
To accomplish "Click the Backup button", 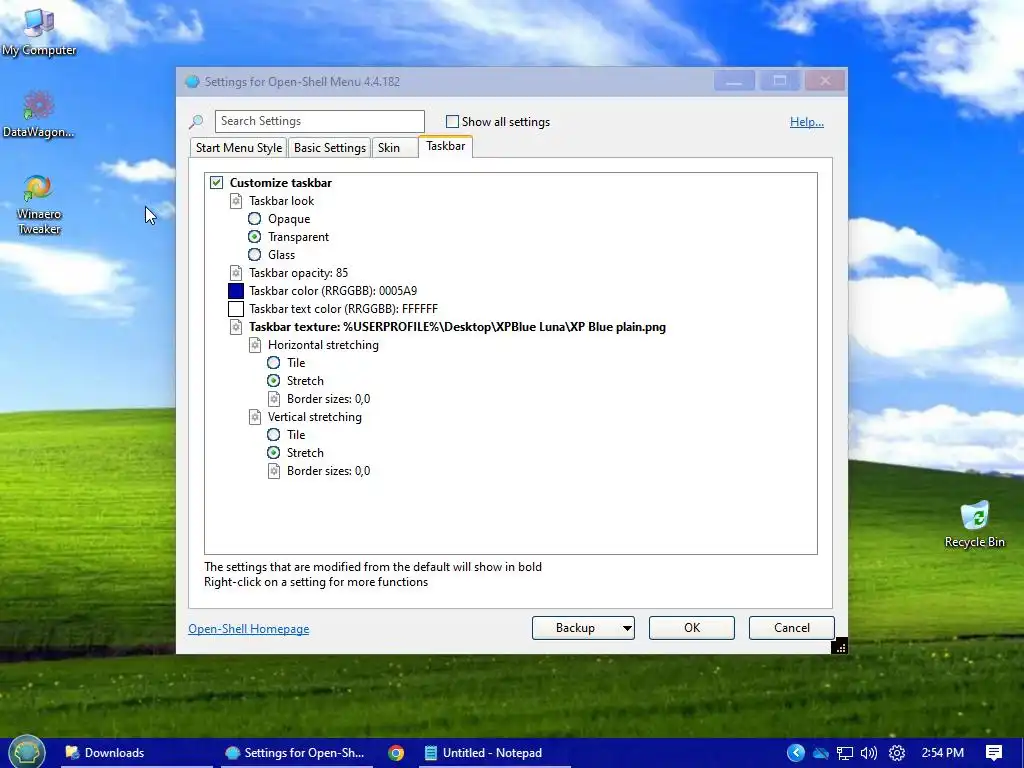I will [575, 628].
